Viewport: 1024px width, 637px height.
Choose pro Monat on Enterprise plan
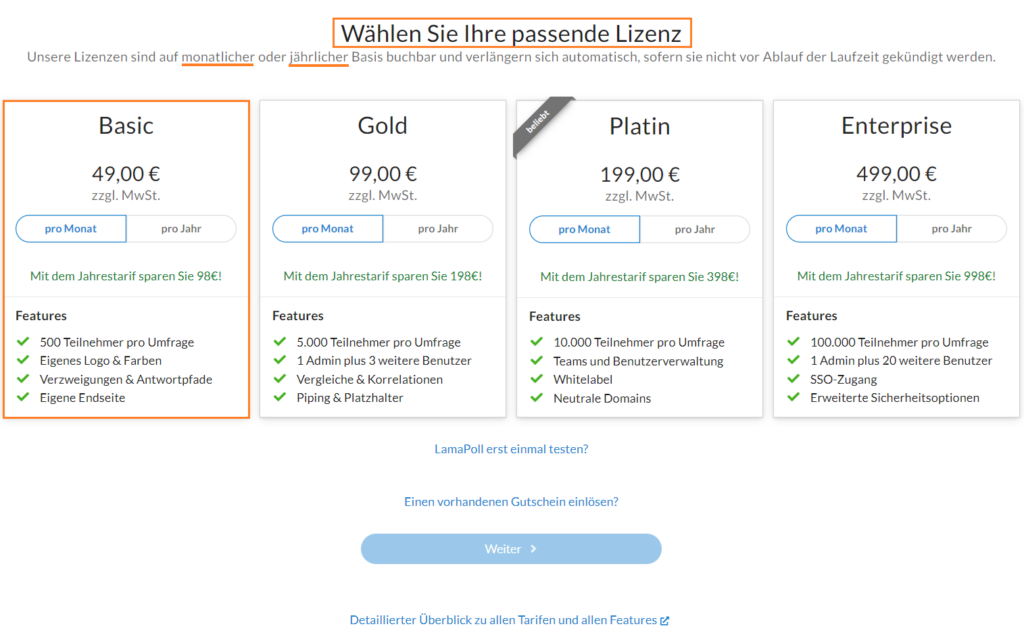(841, 229)
